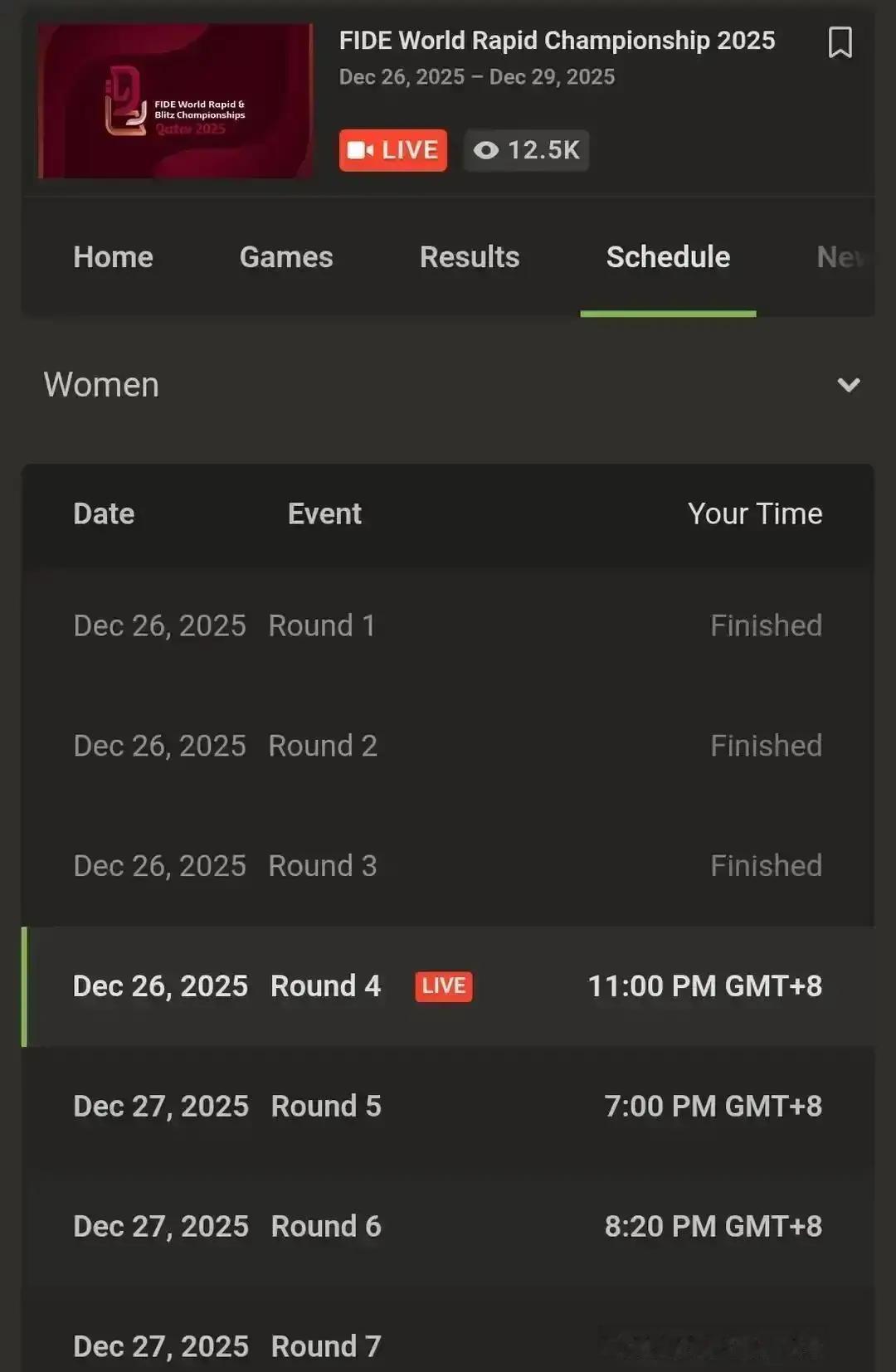The image size is (896, 1372).
Task: Open the partially visible News tab
Action: pyautogui.click(x=840, y=257)
